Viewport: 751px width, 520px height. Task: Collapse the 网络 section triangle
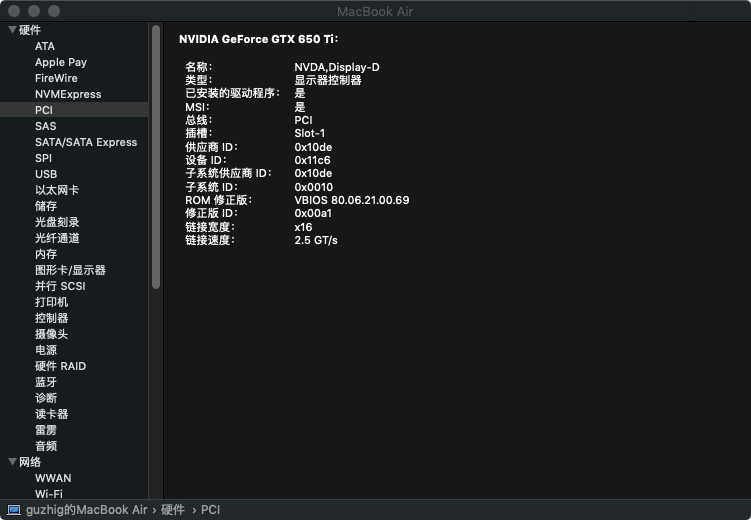(x=12, y=462)
